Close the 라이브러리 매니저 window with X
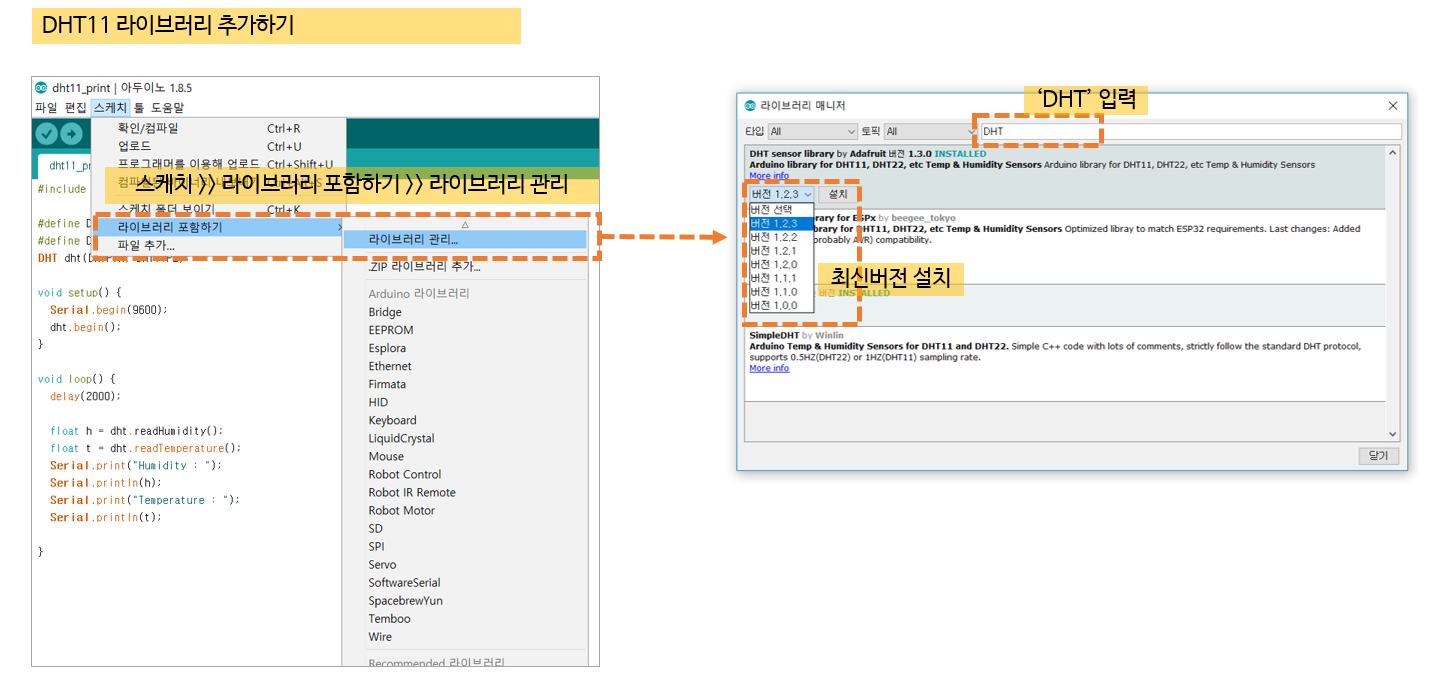 (x=1393, y=105)
